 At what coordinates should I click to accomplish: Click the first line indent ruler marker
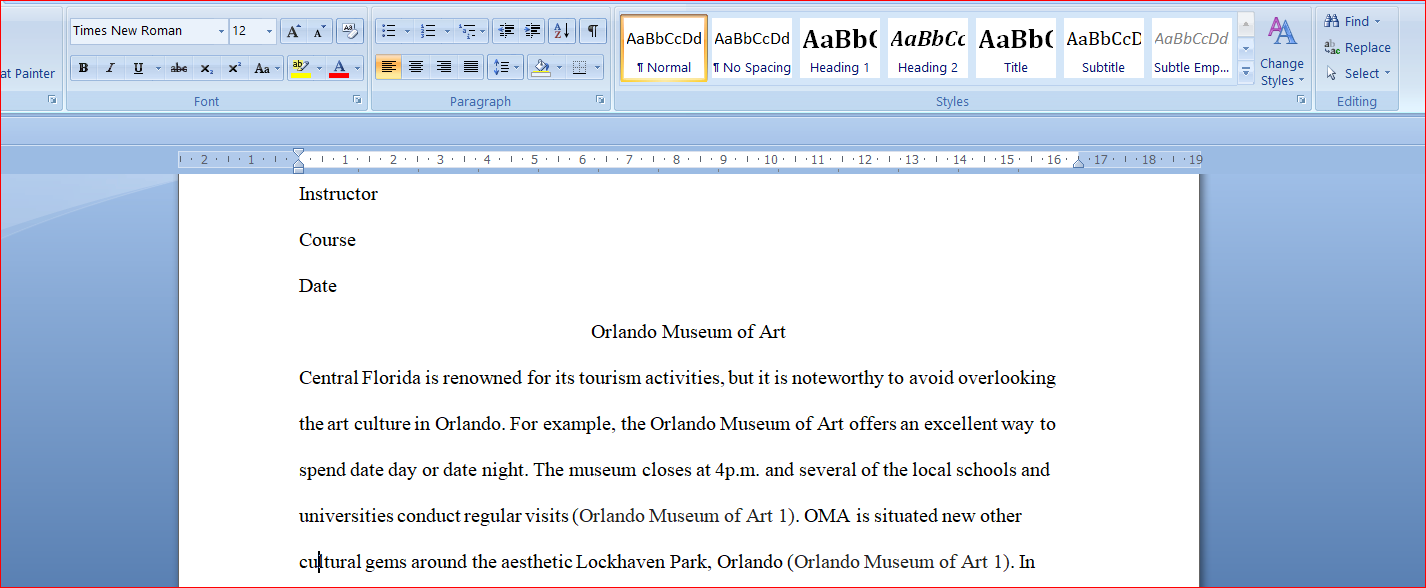298,153
